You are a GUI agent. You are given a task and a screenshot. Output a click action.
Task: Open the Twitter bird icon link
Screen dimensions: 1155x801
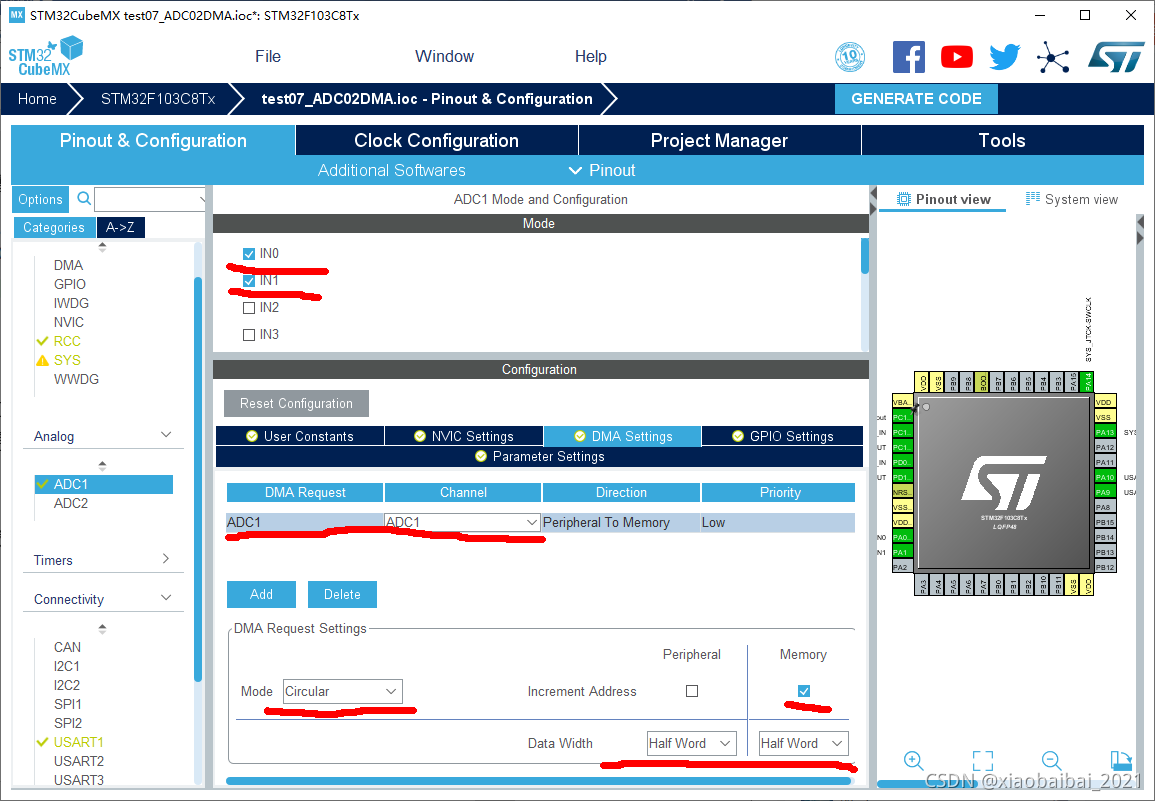coord(1005,57)
